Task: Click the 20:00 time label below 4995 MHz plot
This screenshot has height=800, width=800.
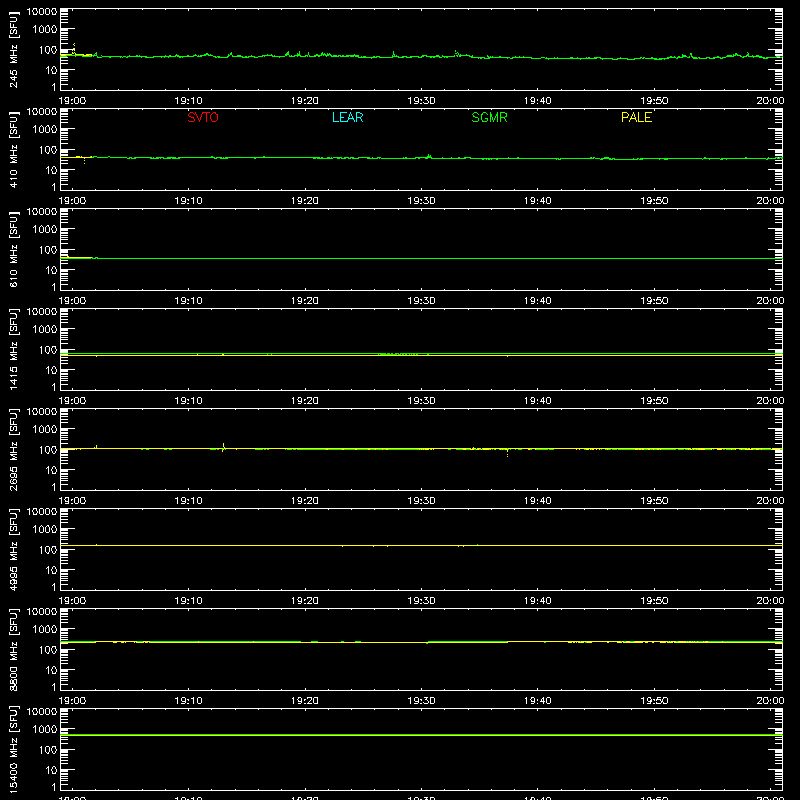Action: point(770,601)
